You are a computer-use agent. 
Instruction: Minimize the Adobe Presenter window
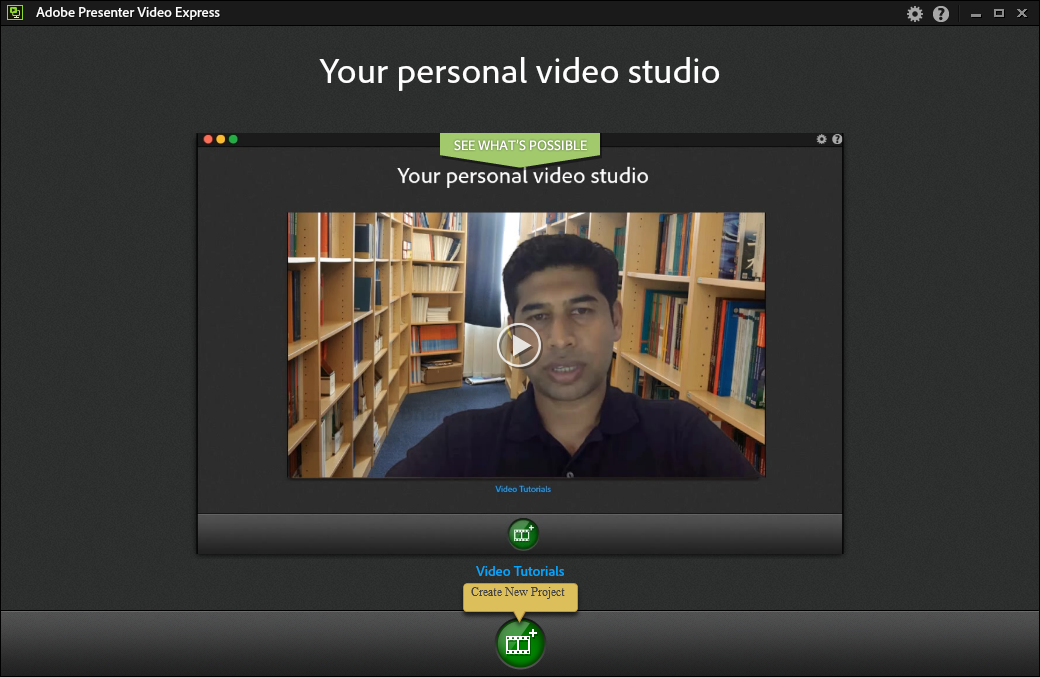coord(976,14)
